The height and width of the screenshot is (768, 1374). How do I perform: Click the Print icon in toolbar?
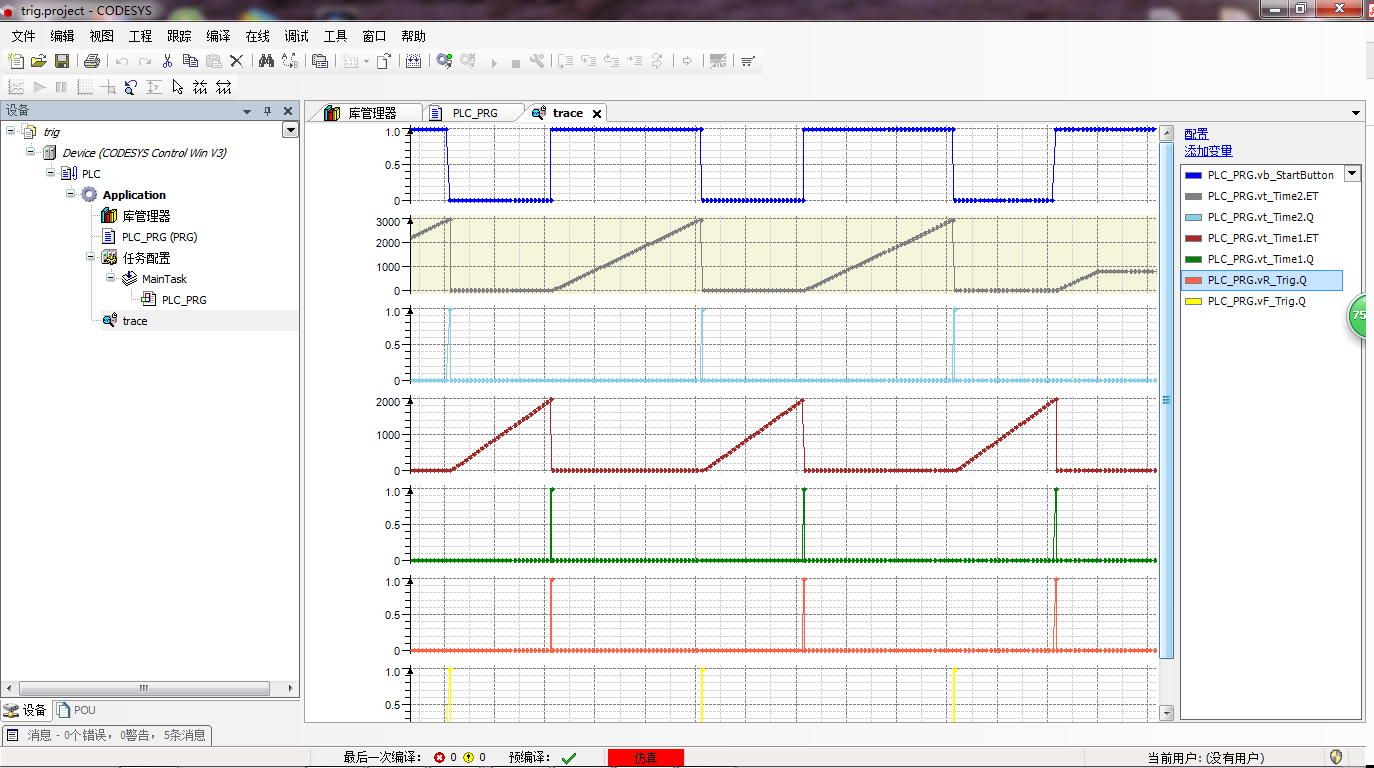pos(92,61)
